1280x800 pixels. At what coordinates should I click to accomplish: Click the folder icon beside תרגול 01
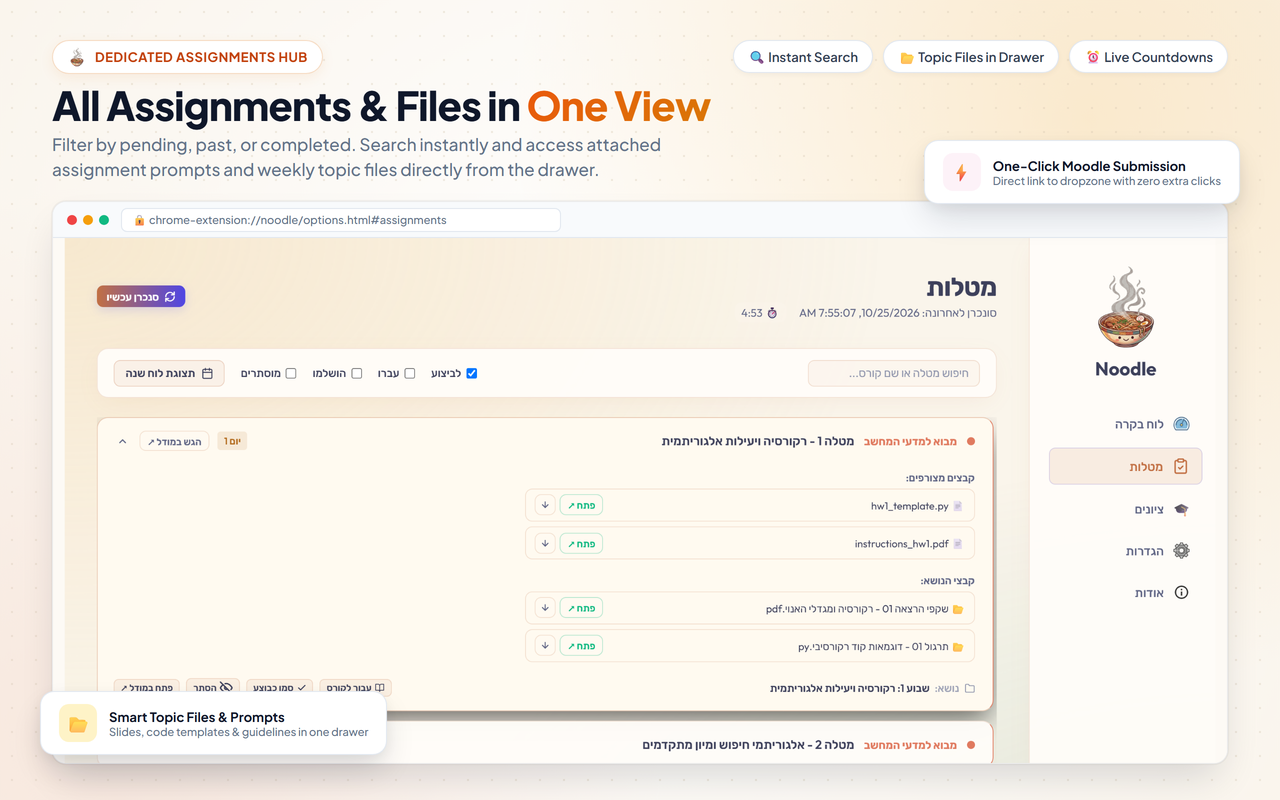958,646
